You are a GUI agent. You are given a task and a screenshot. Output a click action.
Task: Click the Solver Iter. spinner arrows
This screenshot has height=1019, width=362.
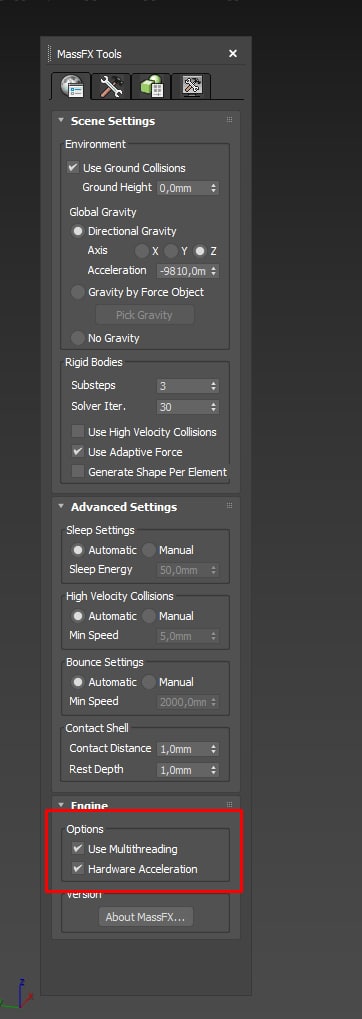(214, 407)
